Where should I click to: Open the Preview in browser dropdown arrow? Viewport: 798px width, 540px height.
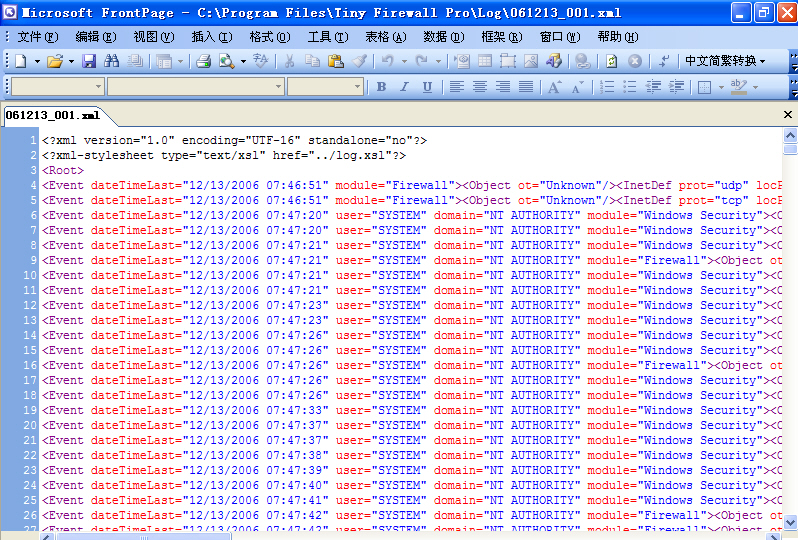coord(243,62)
